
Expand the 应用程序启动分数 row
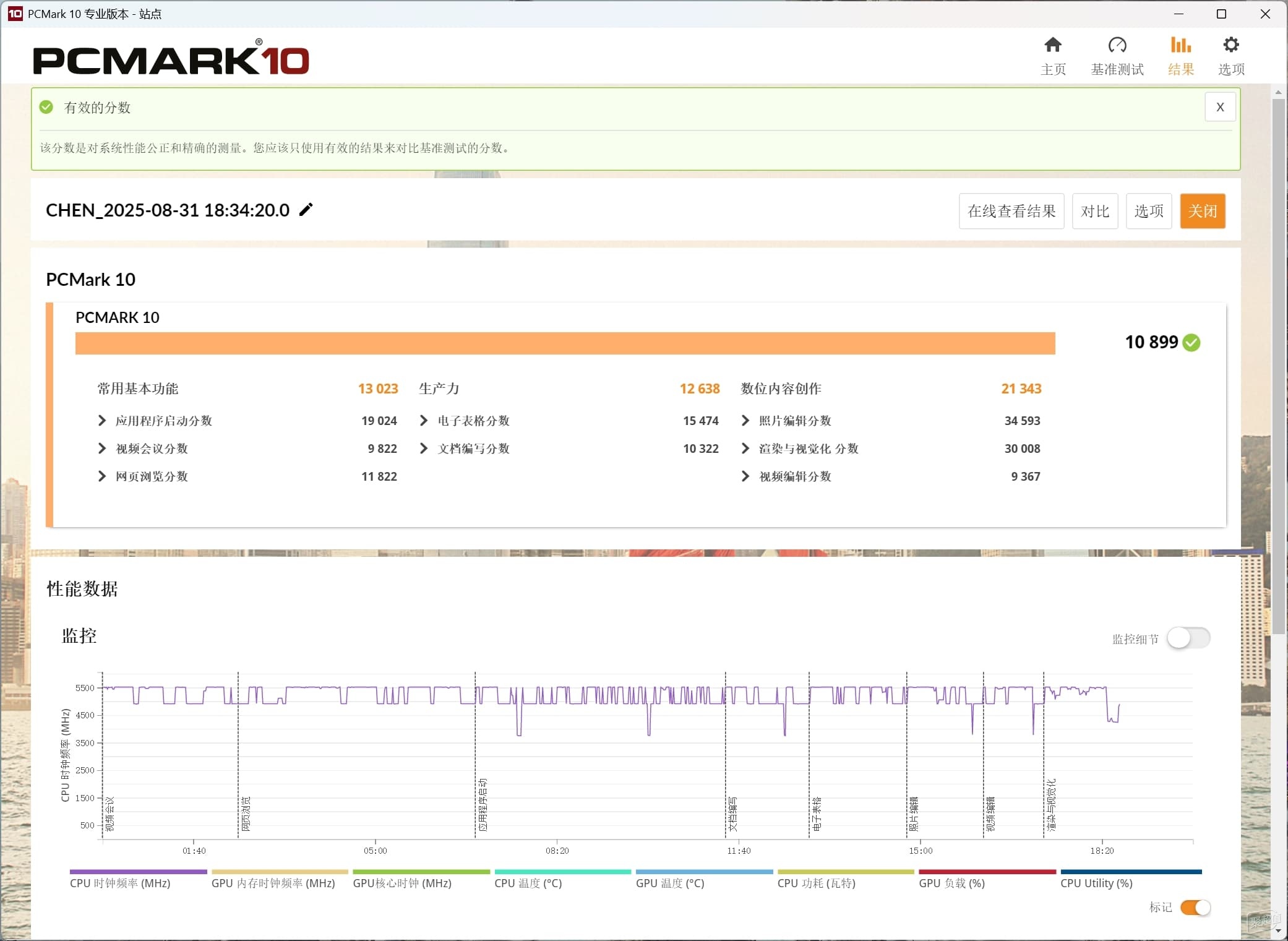pyautogui.click(x=102, y=421)
